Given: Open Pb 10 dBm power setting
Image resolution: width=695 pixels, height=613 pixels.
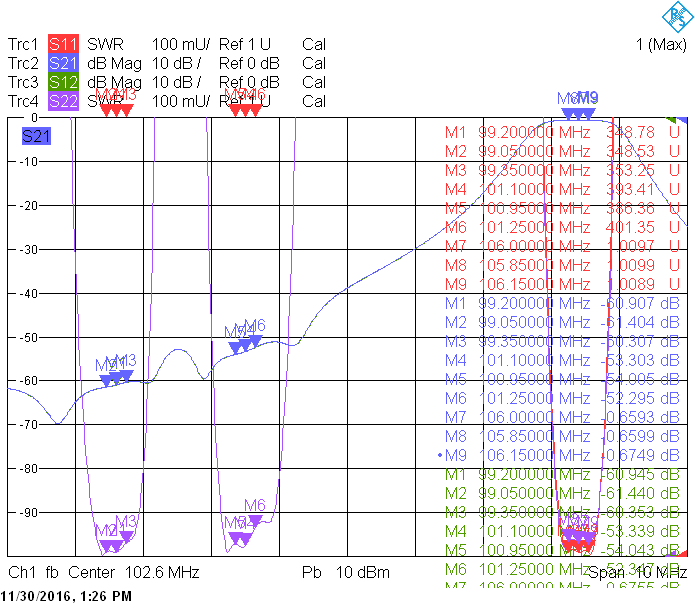Looking at the screenshot, I should 346,573.
